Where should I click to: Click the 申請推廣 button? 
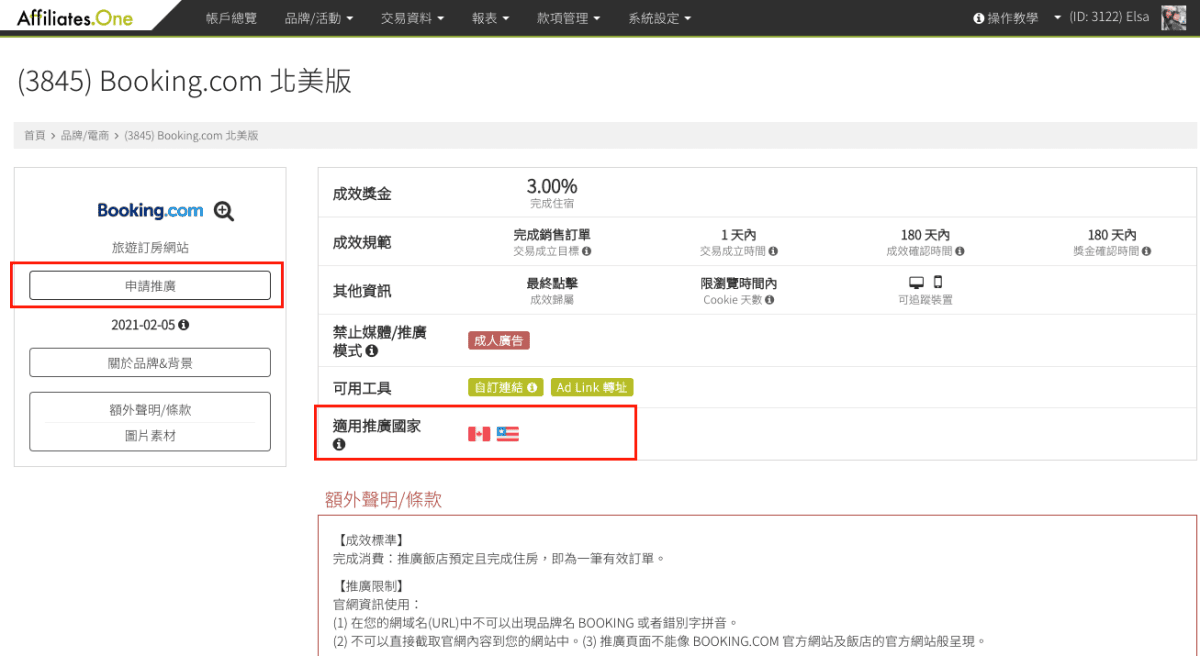tap(150, 285)
